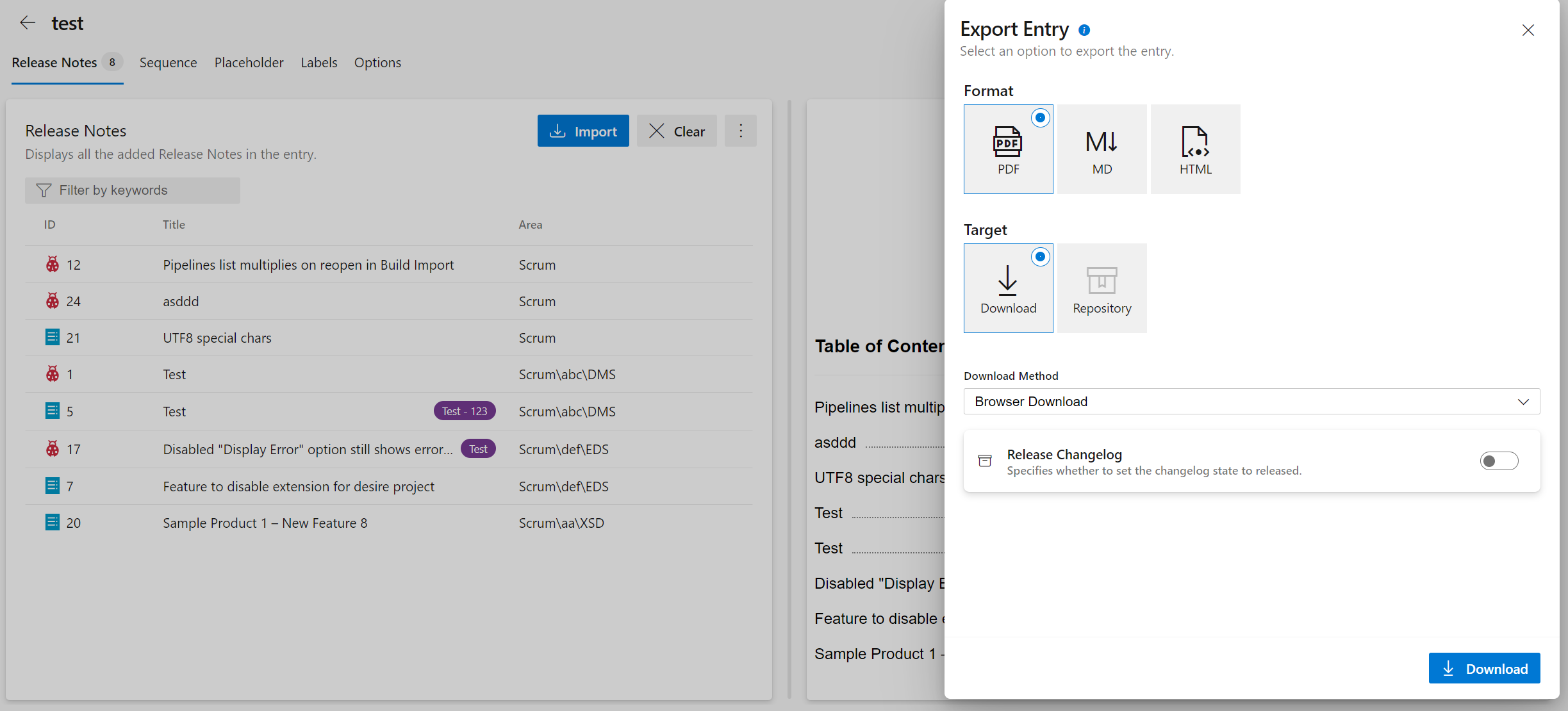
Task: Click the Download button
Action: [x=1485, y=668]
